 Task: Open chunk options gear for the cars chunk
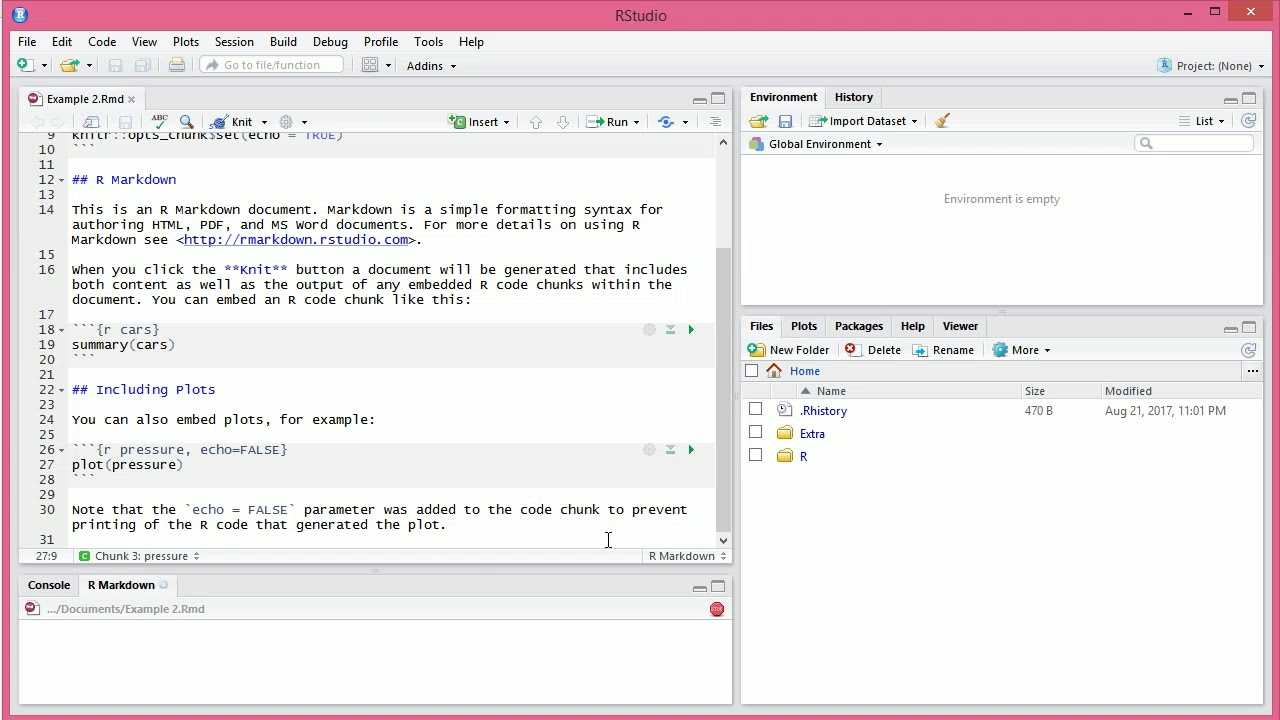tap(649, 329)
